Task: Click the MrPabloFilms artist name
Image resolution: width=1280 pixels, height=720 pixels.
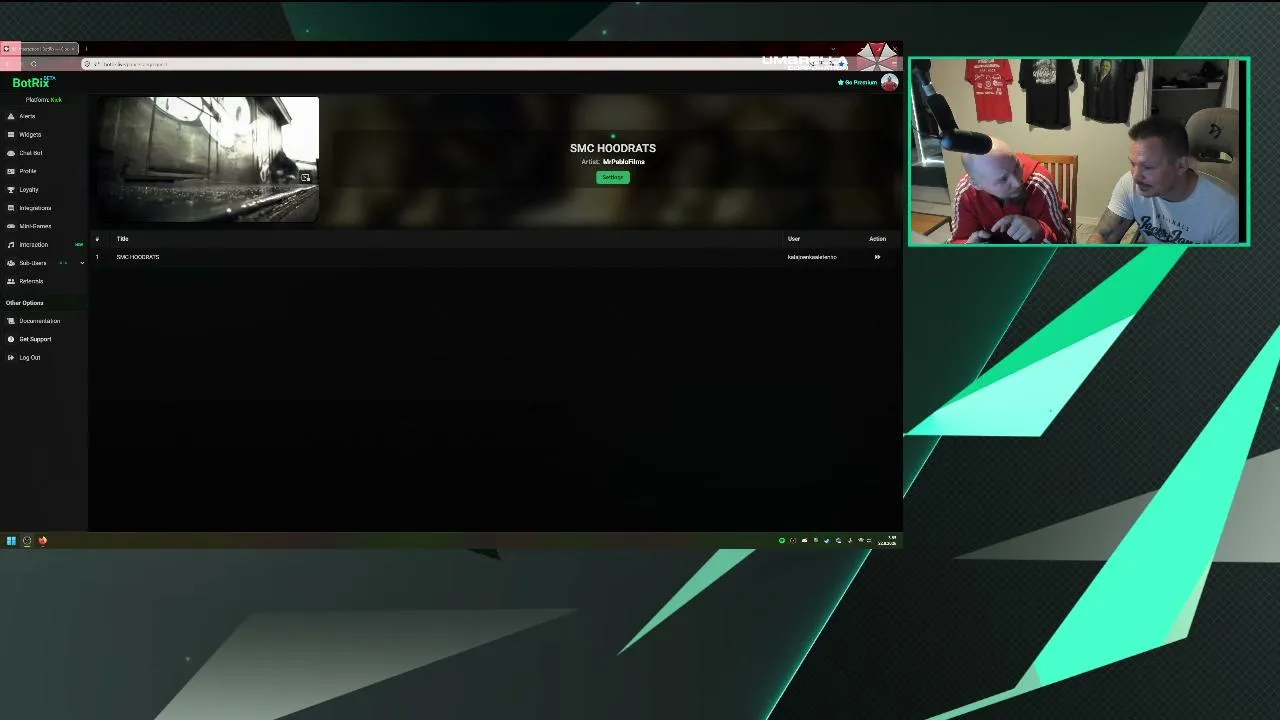Action: coord(624,162)
